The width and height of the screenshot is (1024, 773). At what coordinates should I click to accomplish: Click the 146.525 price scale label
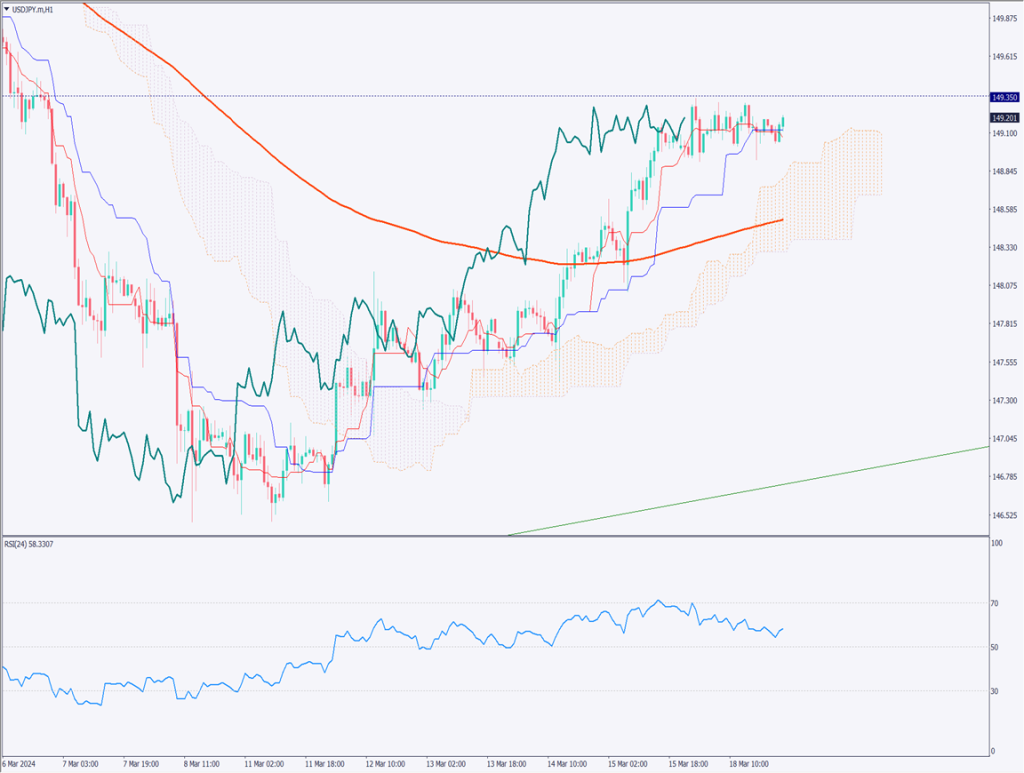point(1004,516)
